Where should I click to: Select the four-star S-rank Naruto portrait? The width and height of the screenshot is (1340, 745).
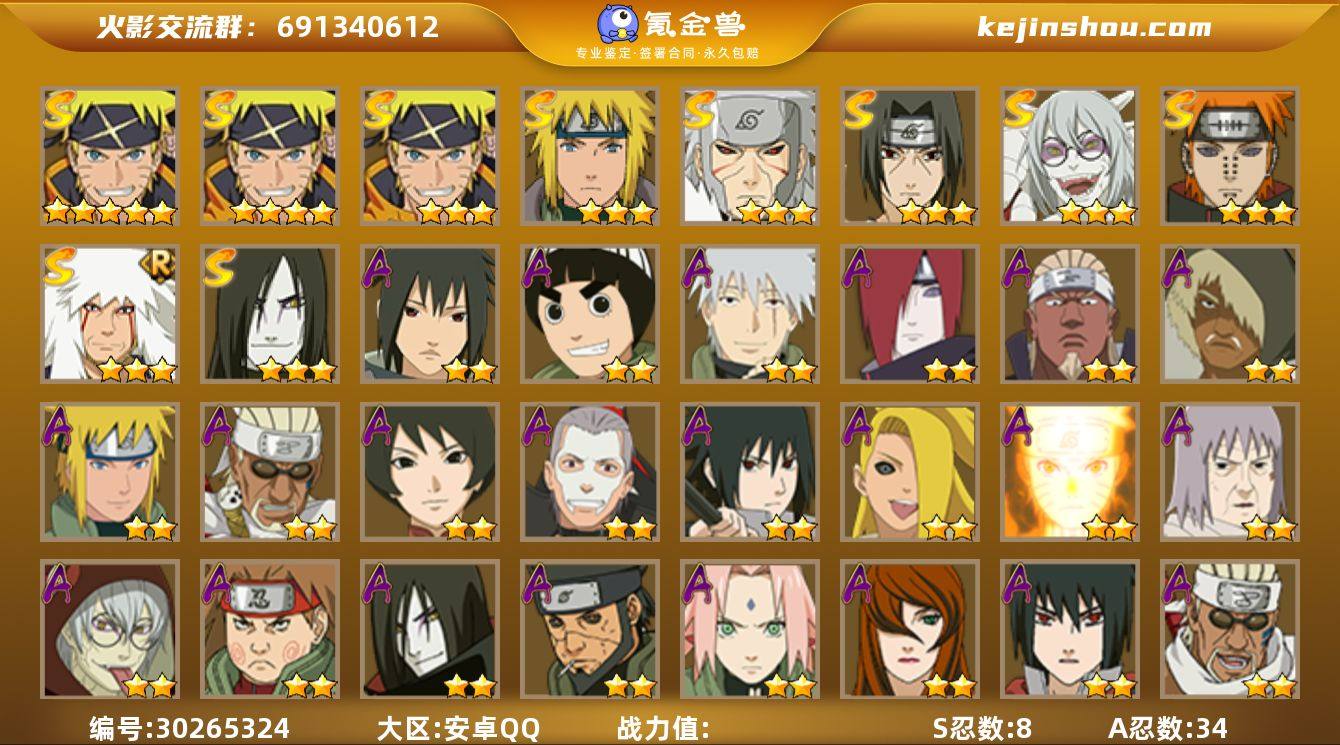[x=269, y=155]
